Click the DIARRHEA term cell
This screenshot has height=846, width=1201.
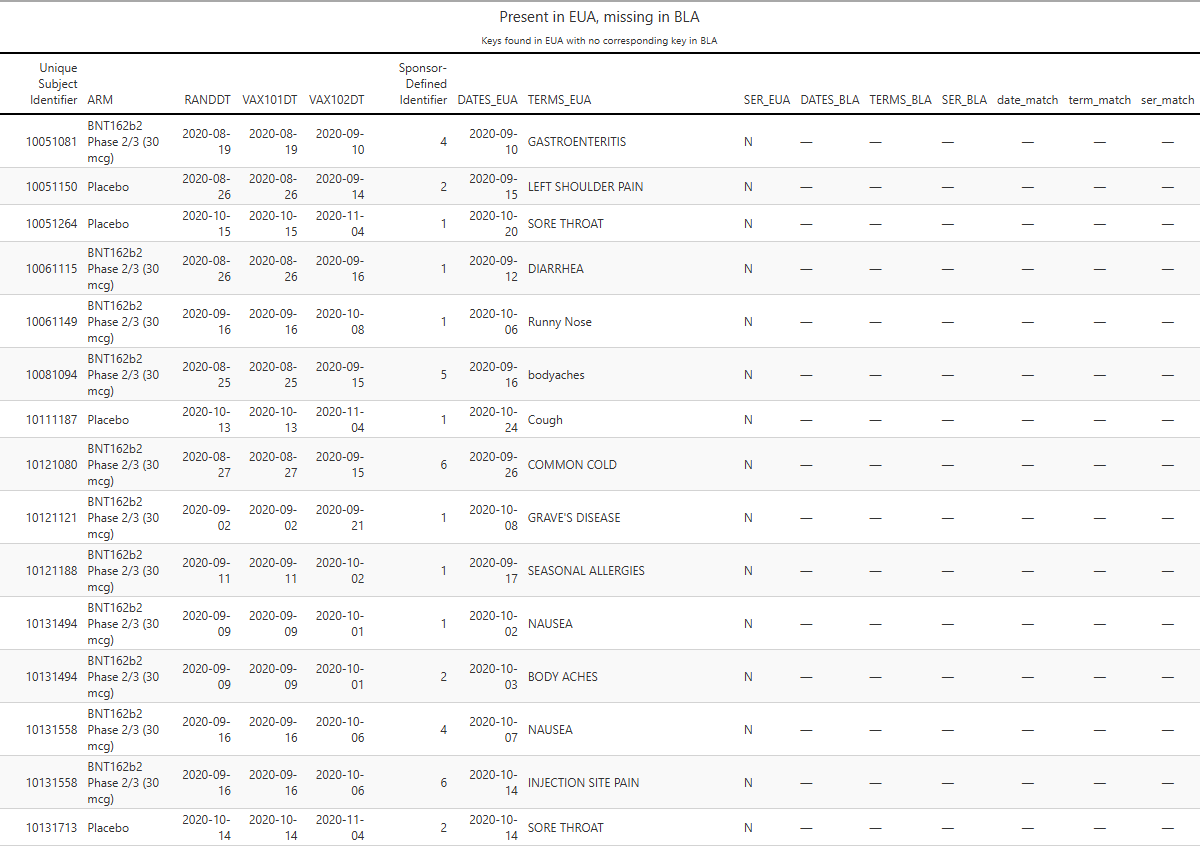pos(556,269)
